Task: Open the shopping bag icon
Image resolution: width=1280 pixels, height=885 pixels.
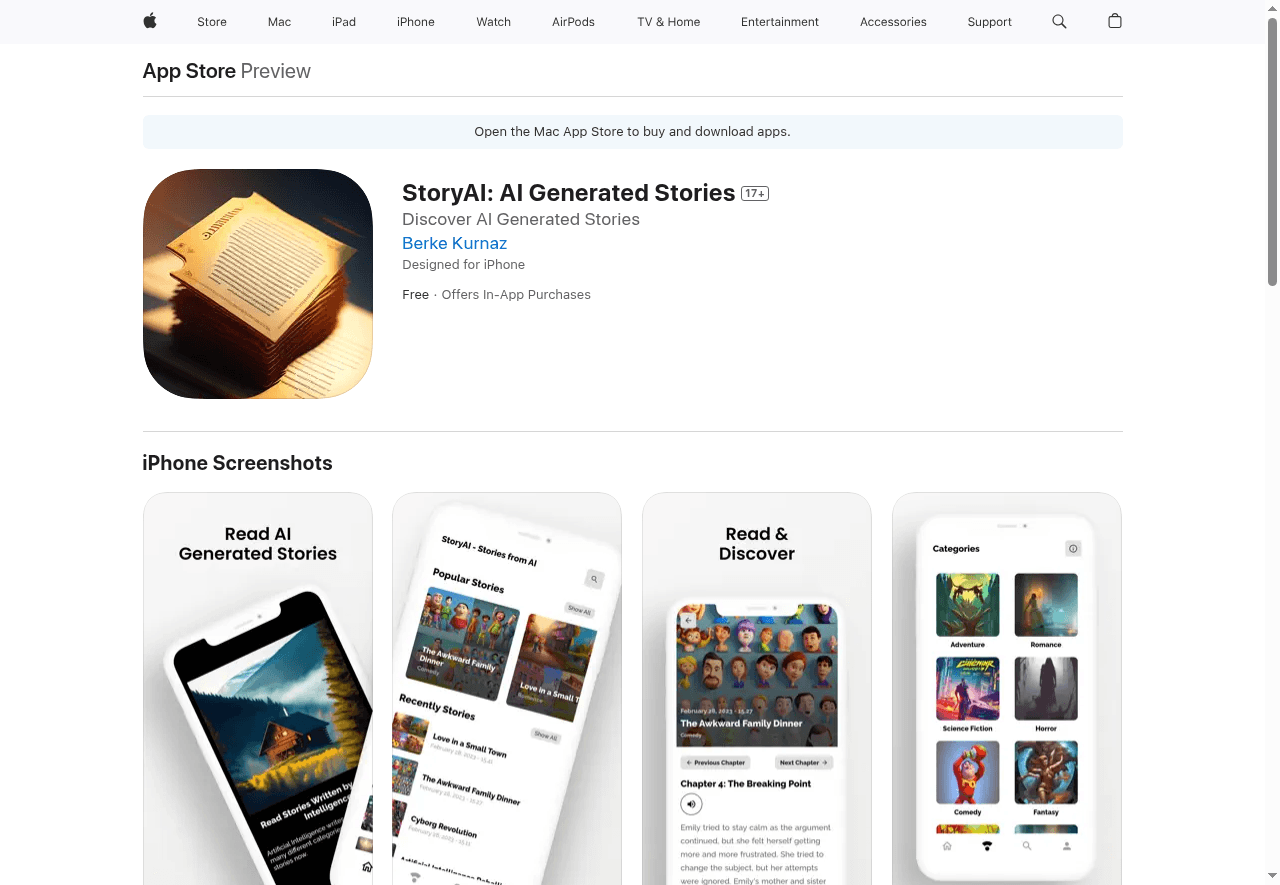Action: coord(1115,21)
